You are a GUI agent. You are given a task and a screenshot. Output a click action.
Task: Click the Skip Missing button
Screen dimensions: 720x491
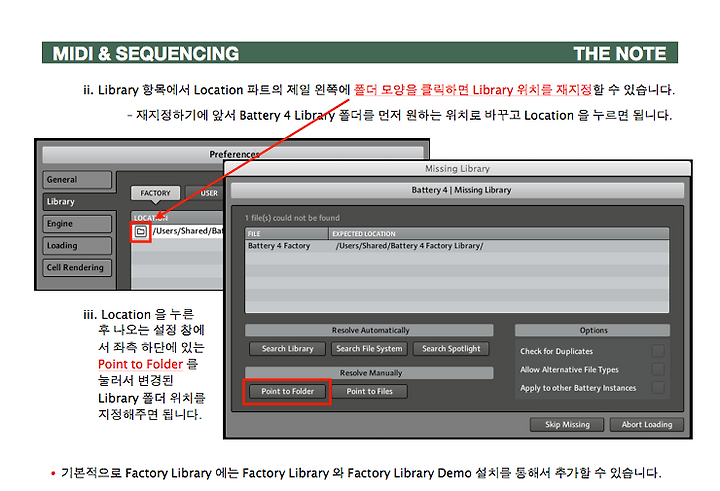click(567, 424)
